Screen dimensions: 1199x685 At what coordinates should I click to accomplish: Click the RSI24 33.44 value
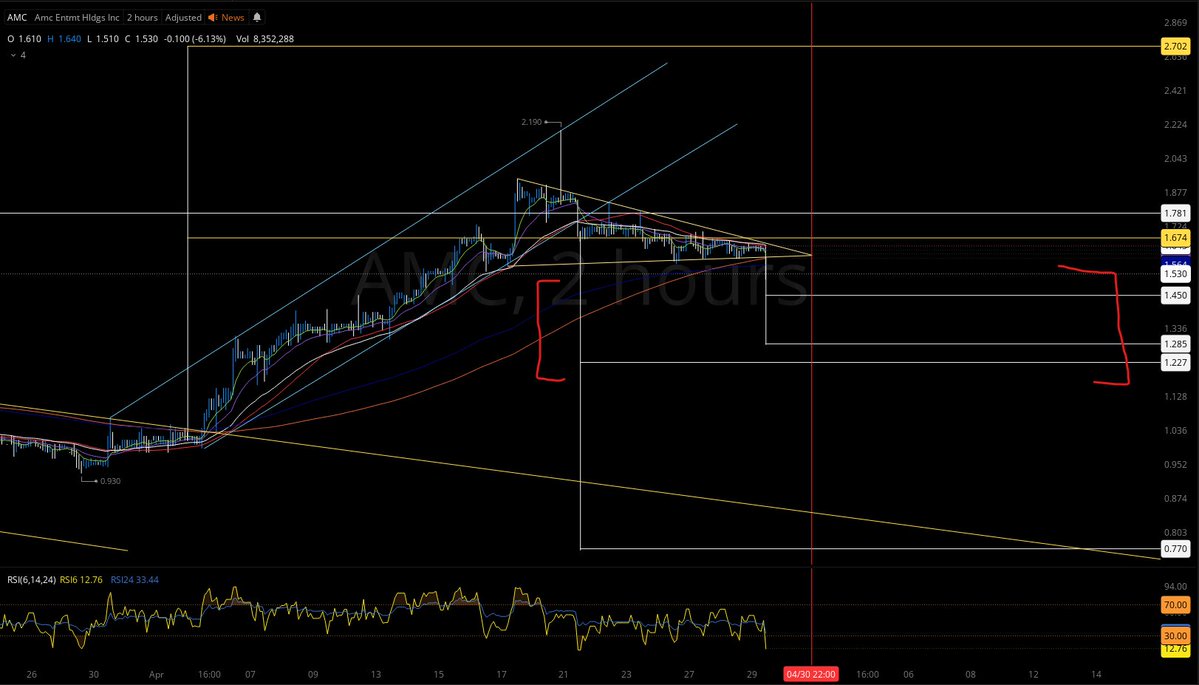[135, 579]
